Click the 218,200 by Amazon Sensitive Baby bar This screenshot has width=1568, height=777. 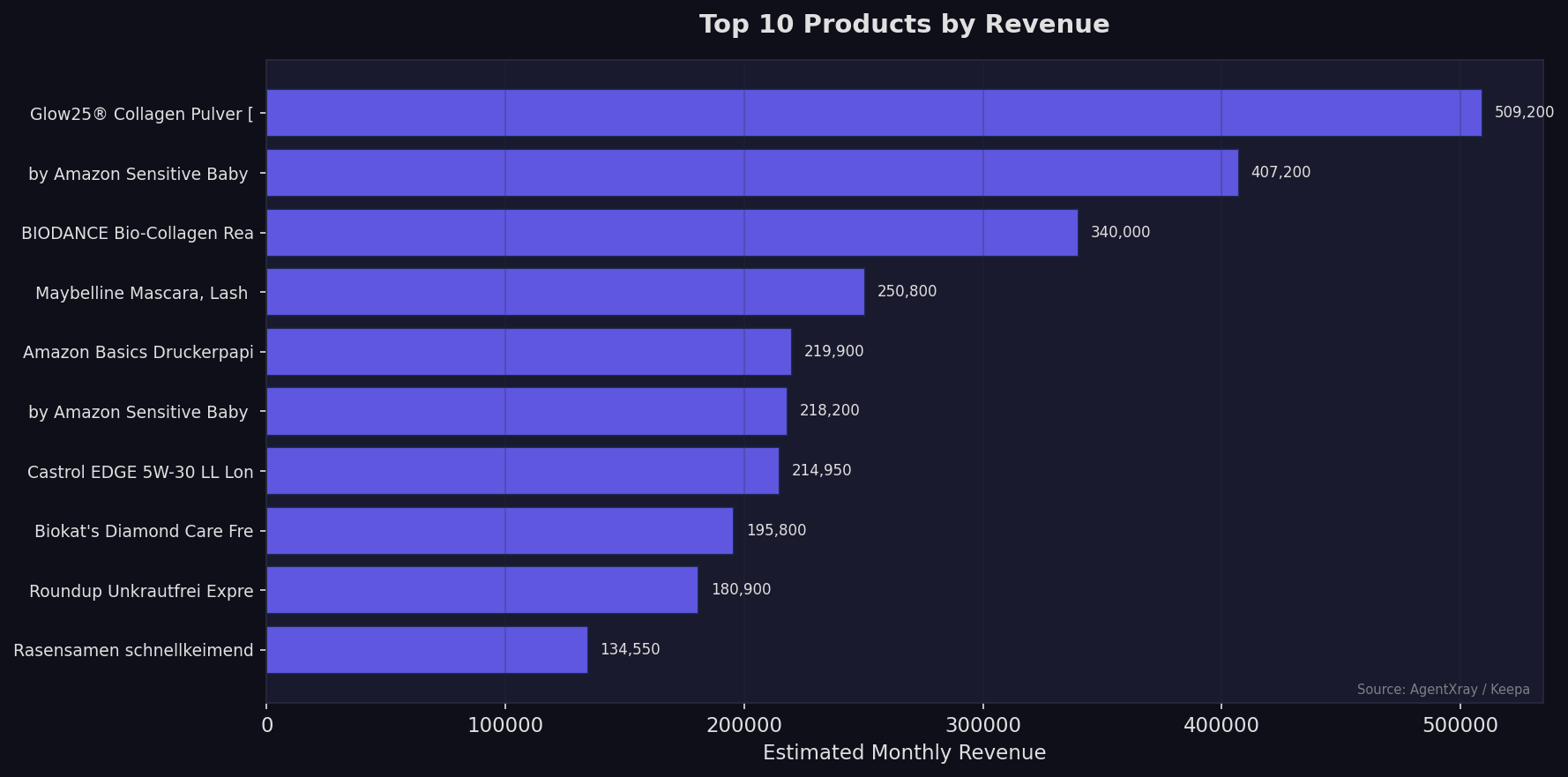[526, 411]
